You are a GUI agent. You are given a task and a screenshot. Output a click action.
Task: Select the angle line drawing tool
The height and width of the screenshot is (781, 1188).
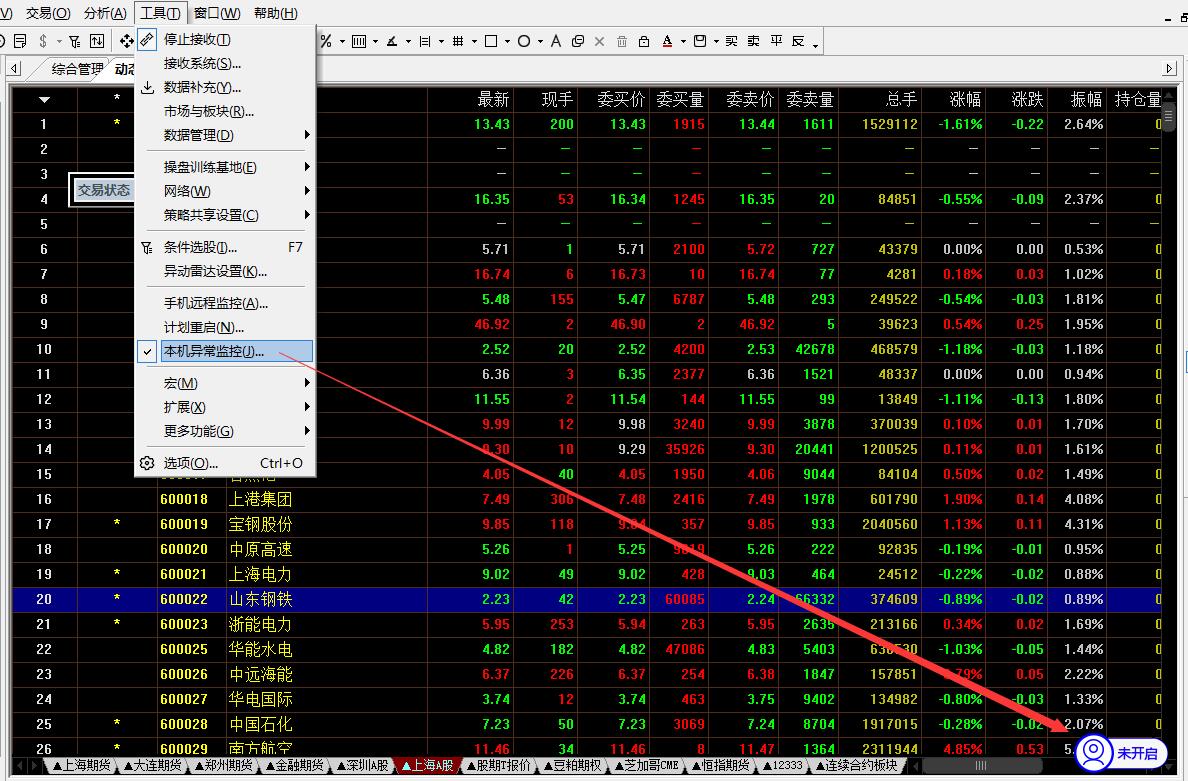pos(392,41)
